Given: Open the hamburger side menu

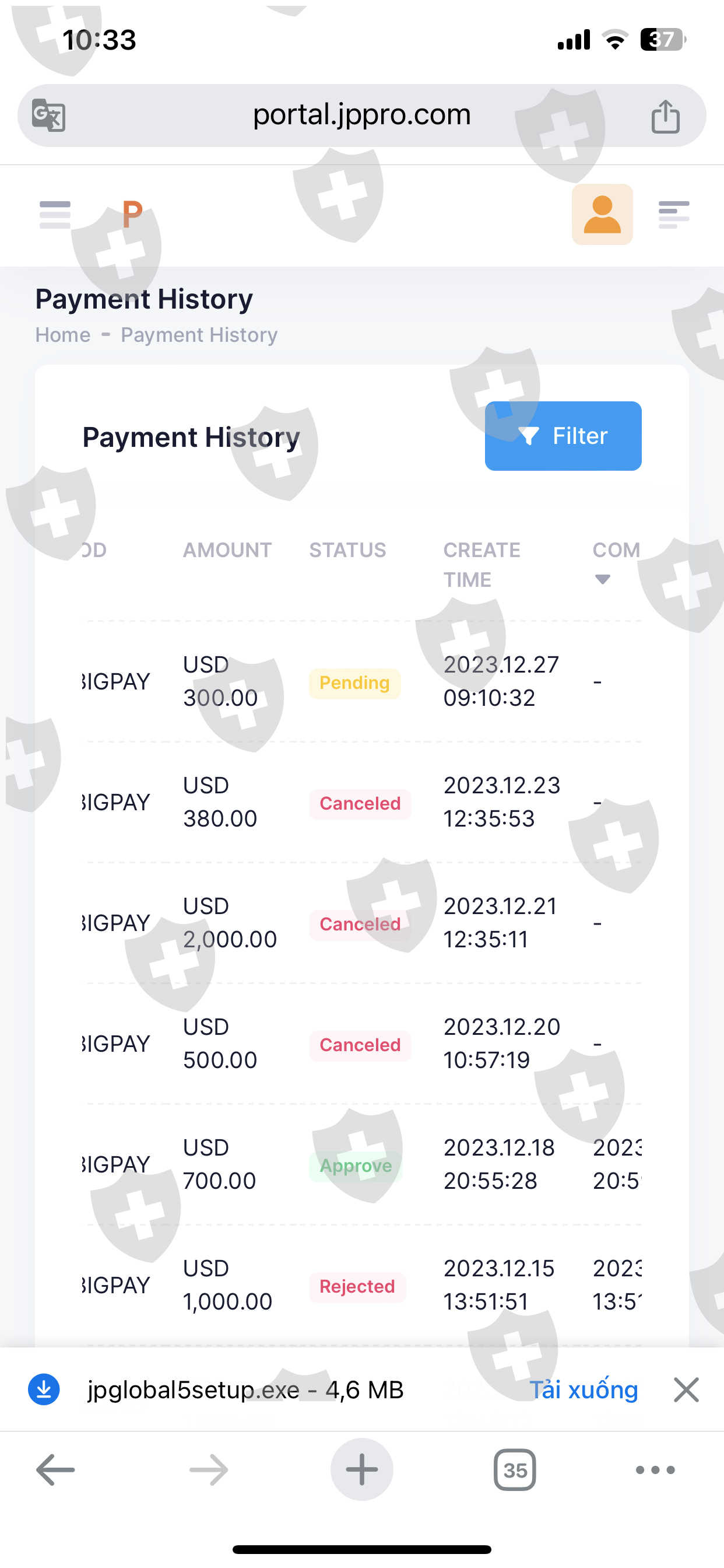Looking at the screenshot, I should [x=55, y=215].
